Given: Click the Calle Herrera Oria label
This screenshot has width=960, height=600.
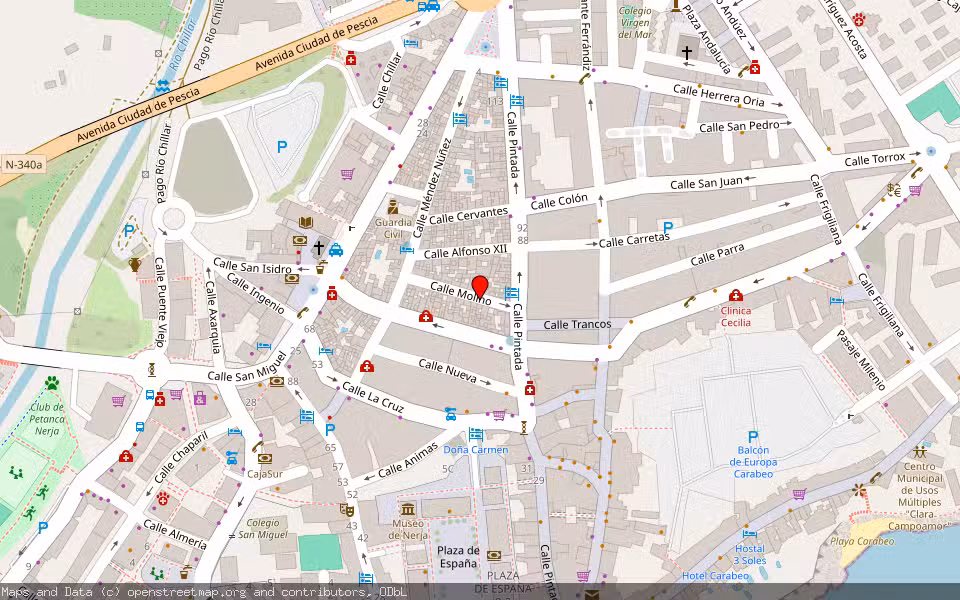Looking at the screenshot, I should coord(719,96).
